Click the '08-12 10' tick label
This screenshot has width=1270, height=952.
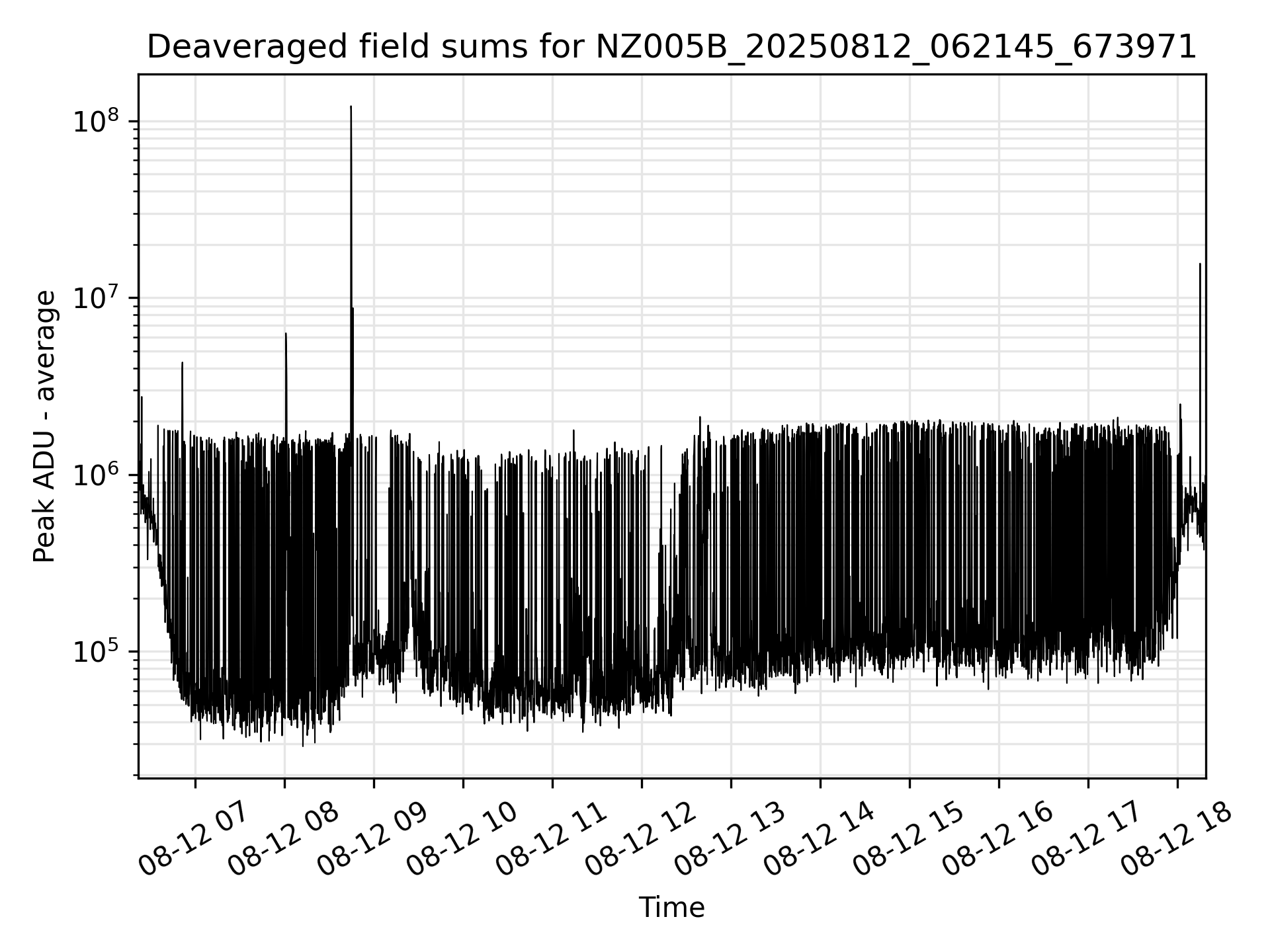(x=461, y=838)
